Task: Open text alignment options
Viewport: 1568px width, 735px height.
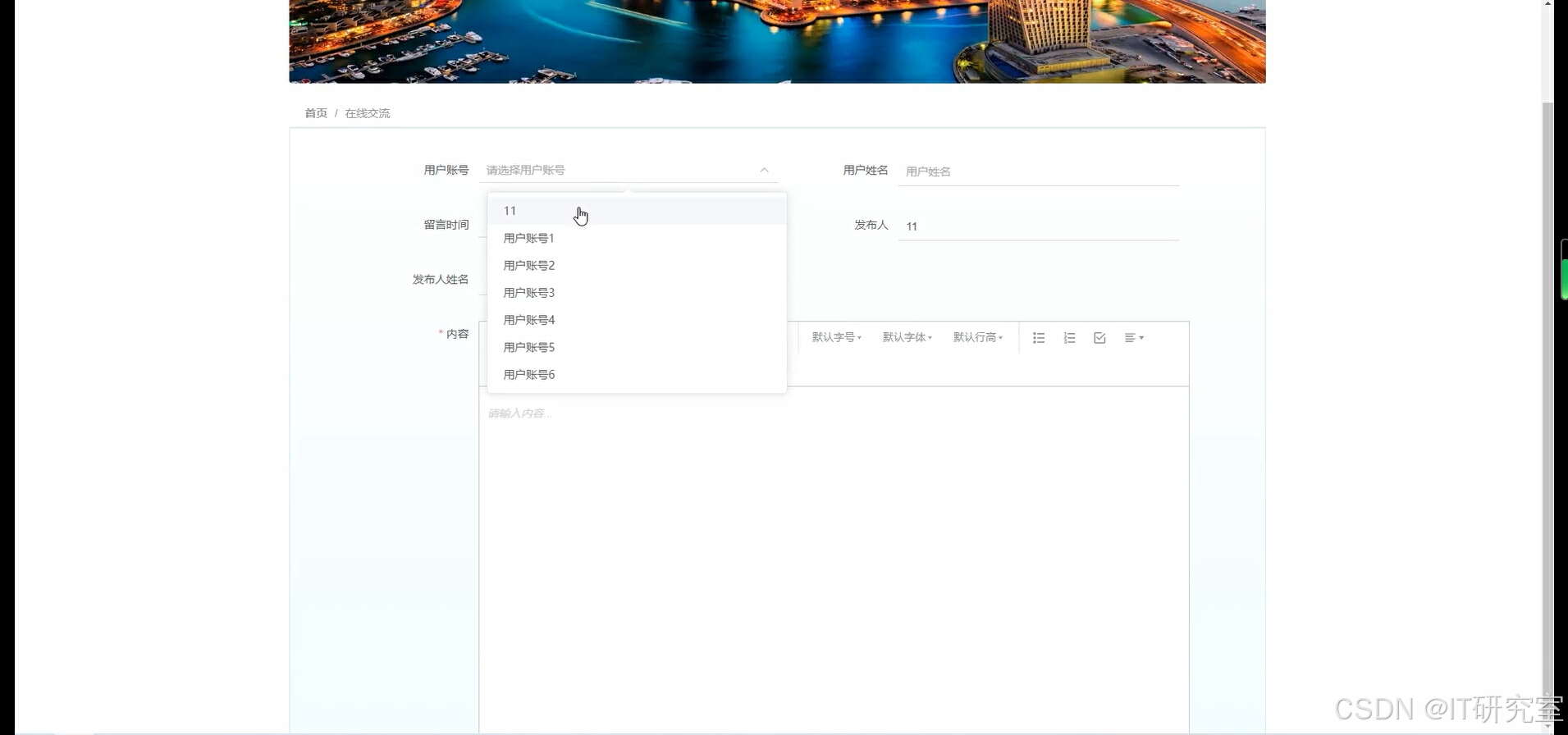Action: pos(1134,338)
